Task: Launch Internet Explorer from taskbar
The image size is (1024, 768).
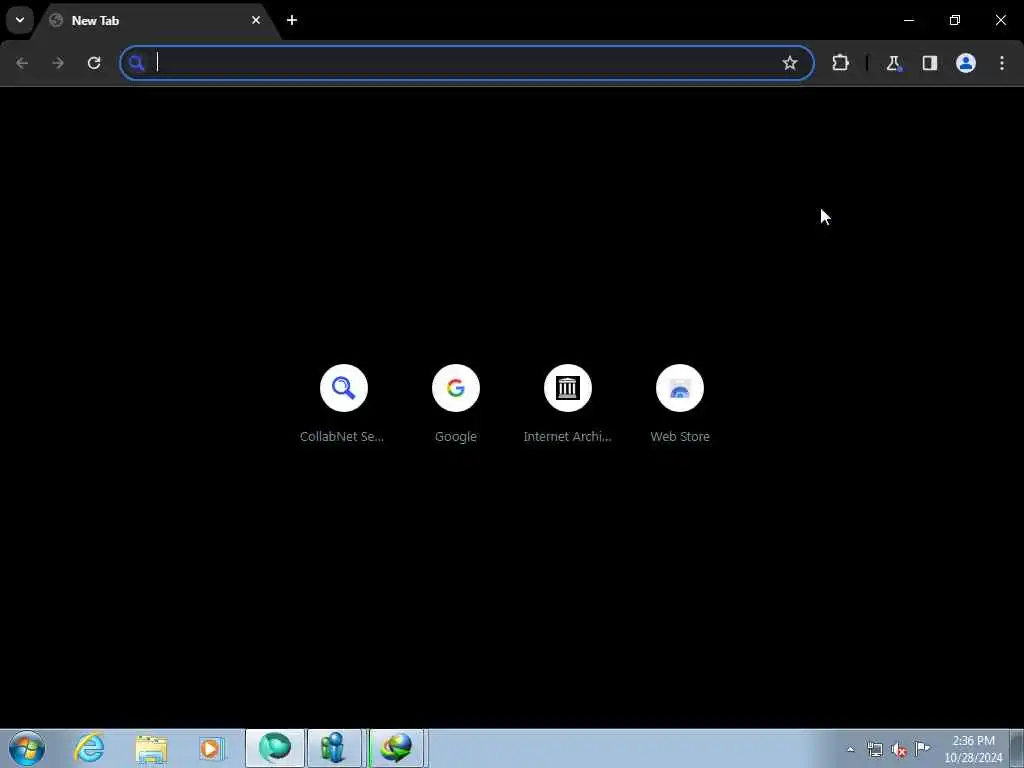Action: click(89, 748)
